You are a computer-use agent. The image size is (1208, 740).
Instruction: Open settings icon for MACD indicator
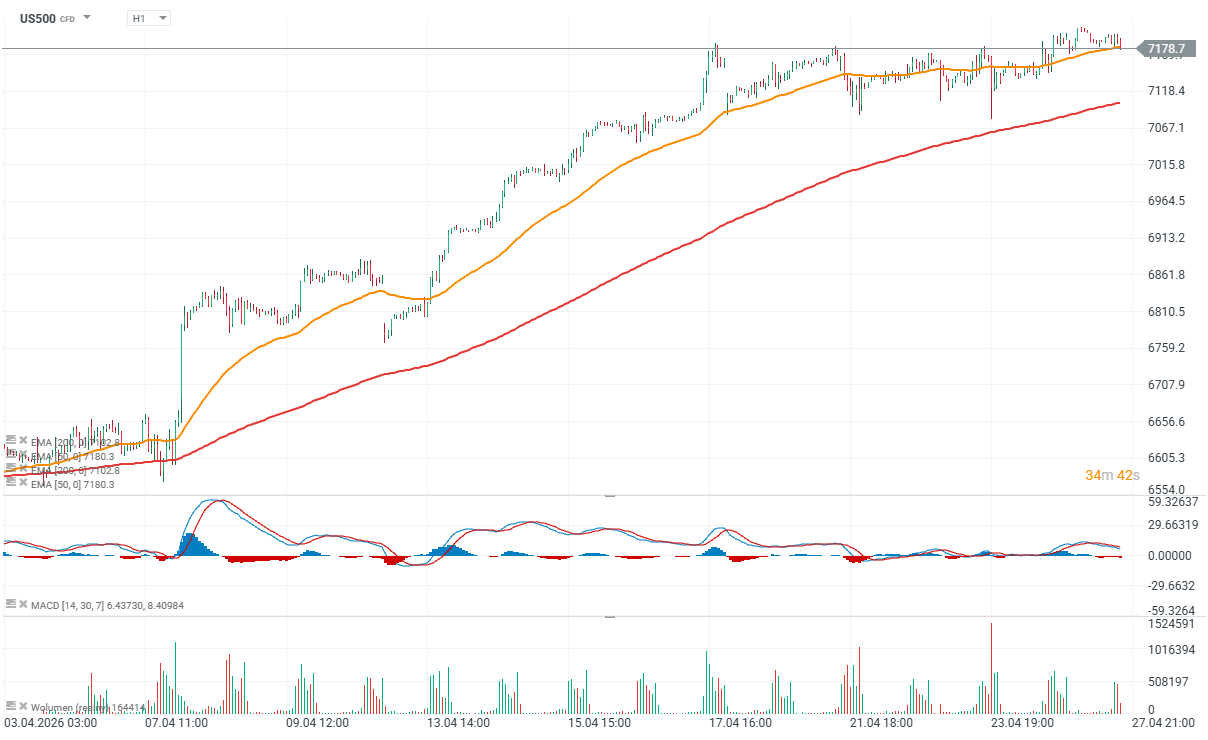[x=10, y=605]
